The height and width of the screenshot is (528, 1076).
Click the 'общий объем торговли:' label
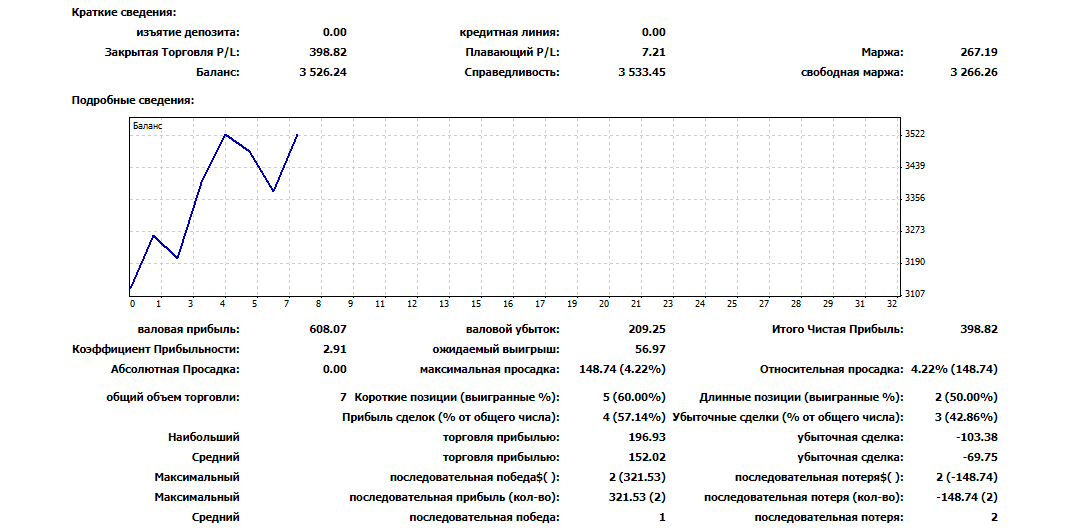click(173, 398)
